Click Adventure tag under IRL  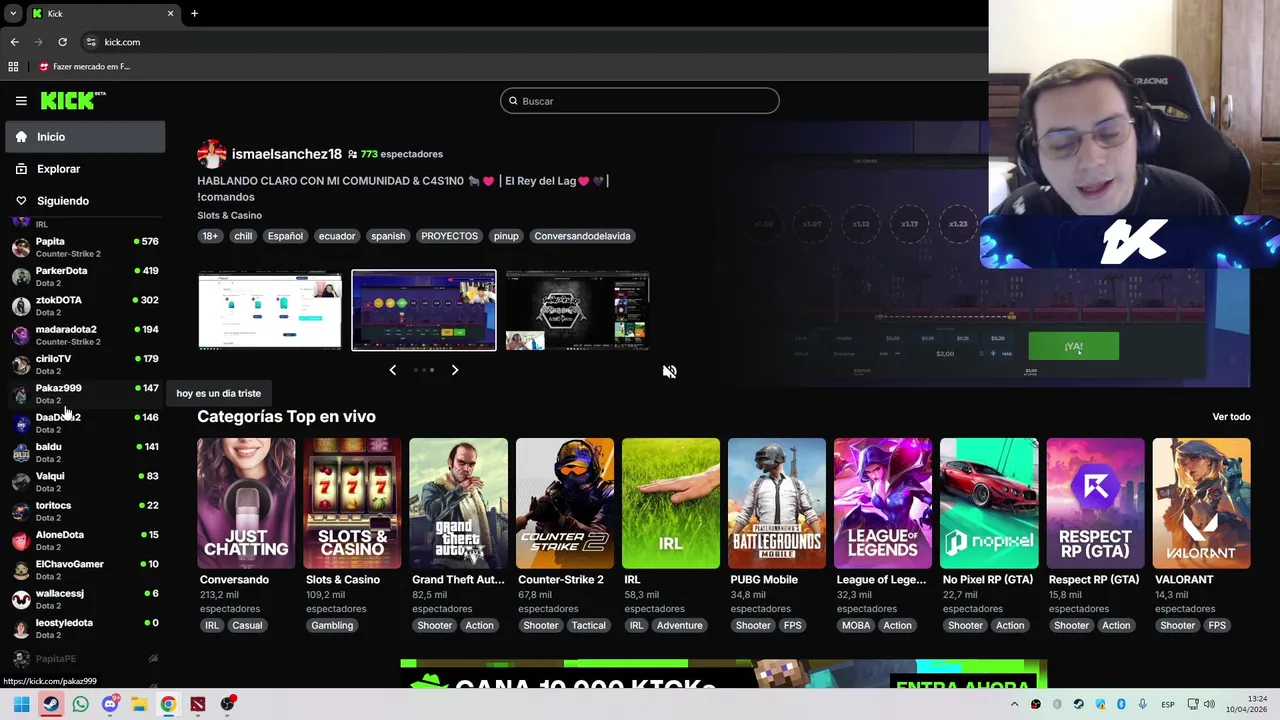coord(679,625)
